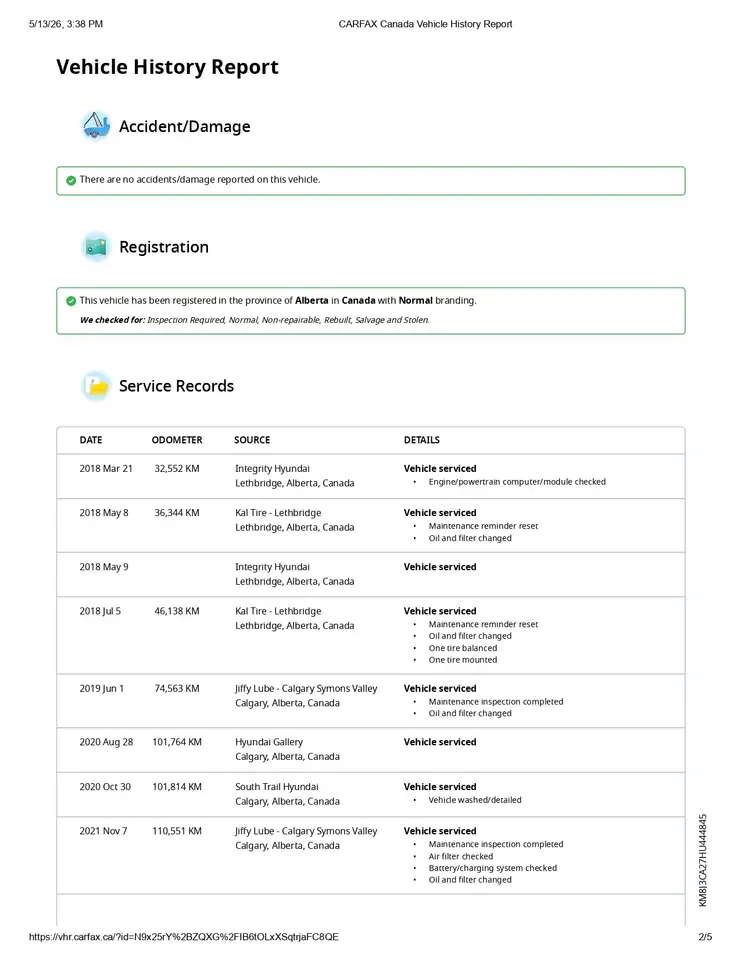
Task: Click the date '2020 Oct 30'
Action: coord(105,787)
